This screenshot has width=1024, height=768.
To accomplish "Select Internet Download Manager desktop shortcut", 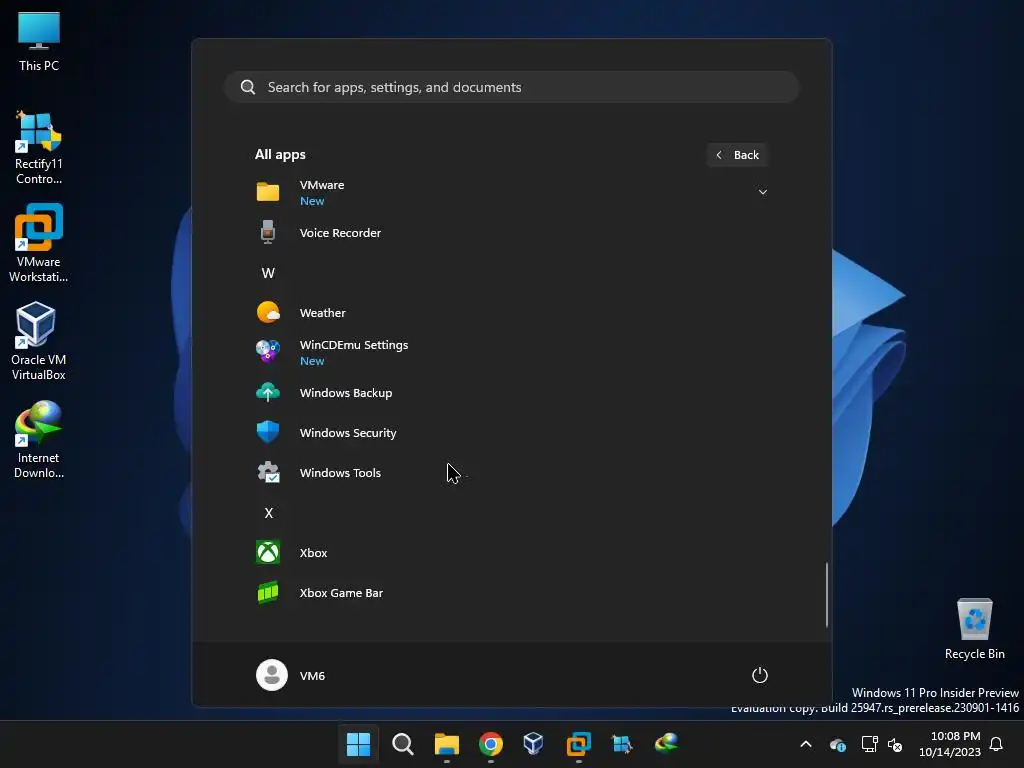I will [x=39, y=440].
